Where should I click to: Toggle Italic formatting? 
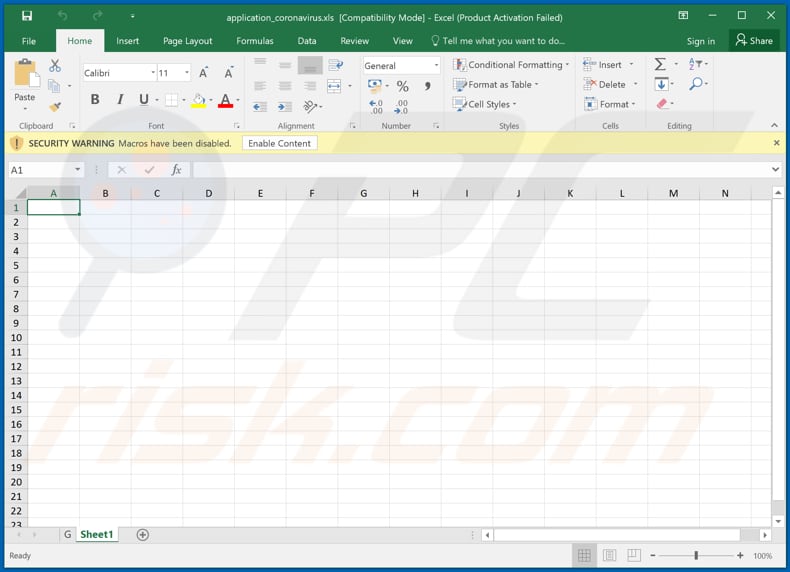point(120,100)
